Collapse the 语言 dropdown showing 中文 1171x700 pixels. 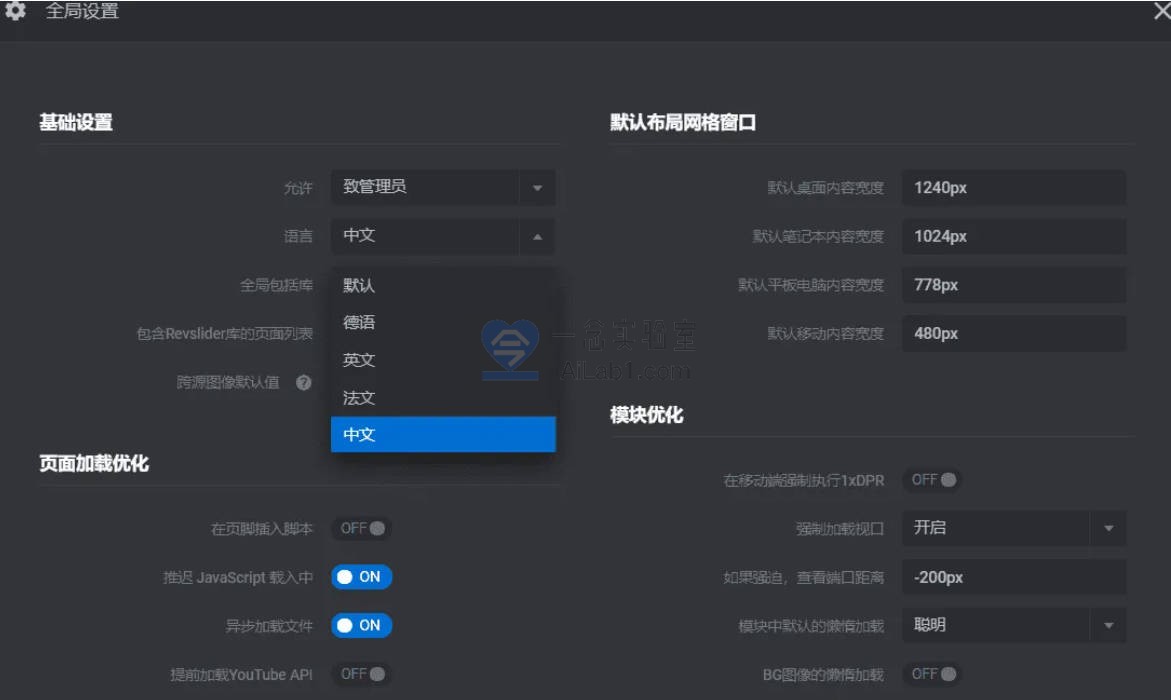tap(443, 236)
